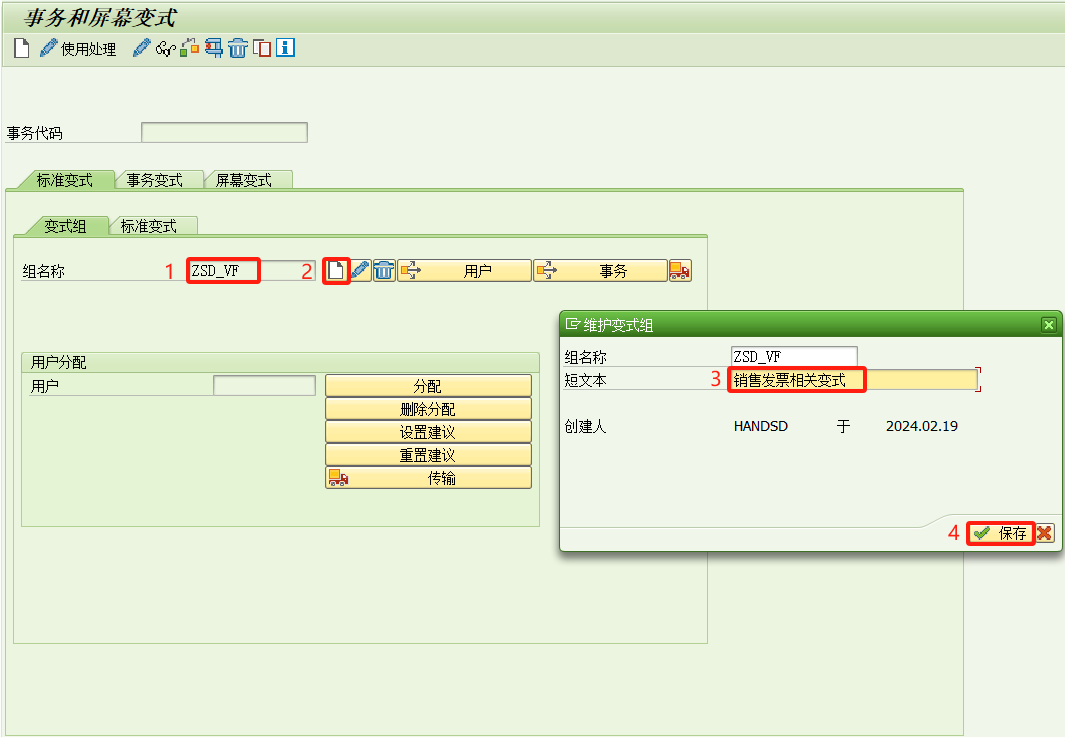Click the 传输 button with truck icon

click(x=428, y=478)
